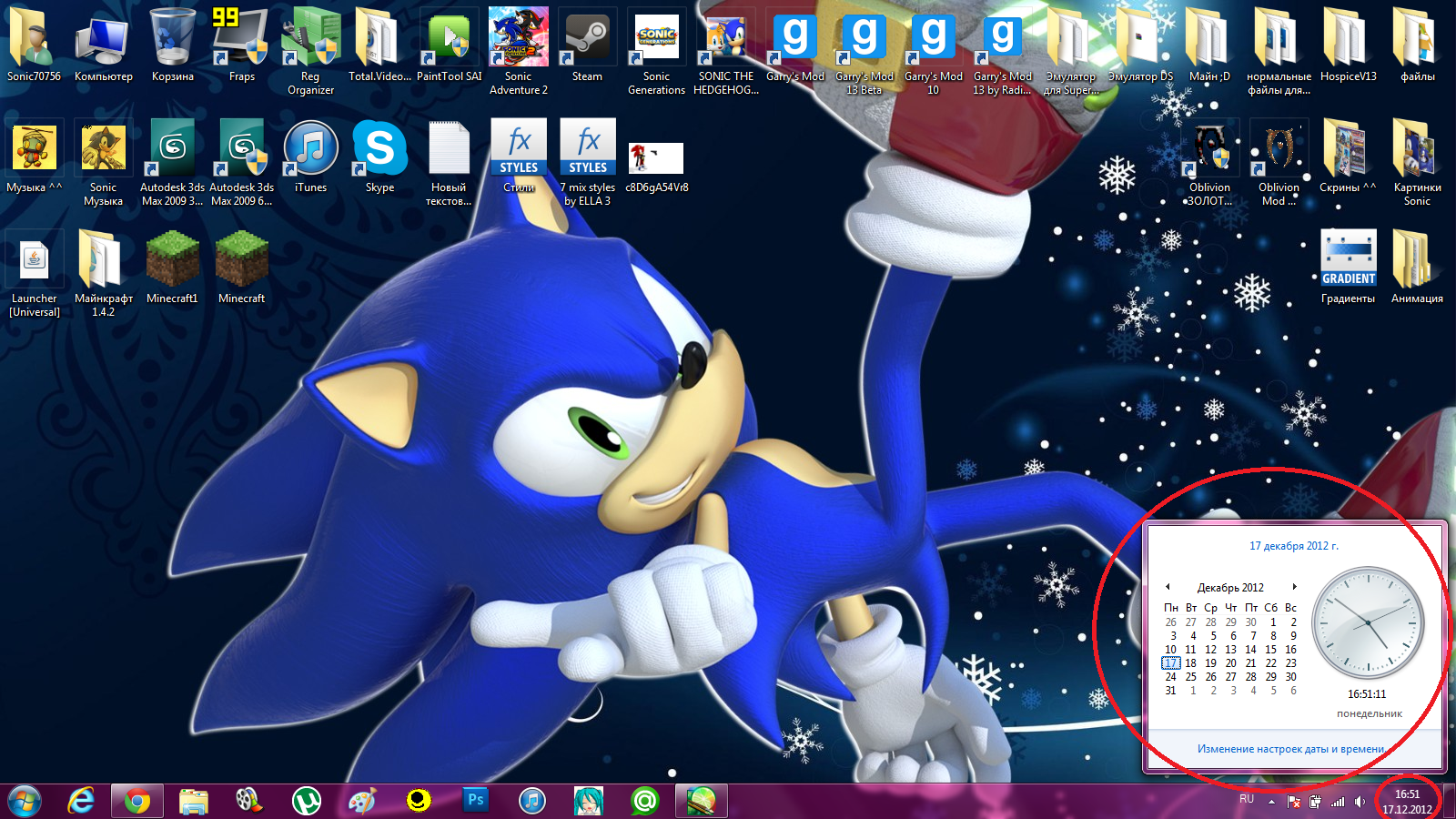Open the HospiceV13 folder
The image size is (1456, 819).
[x=1348, y=45]
